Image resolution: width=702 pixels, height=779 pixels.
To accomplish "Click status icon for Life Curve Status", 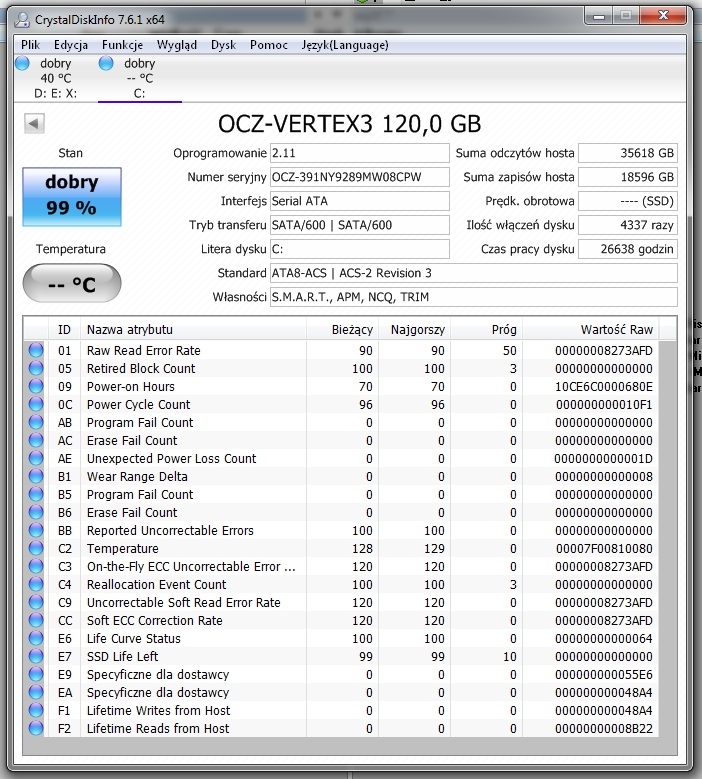I will [36, 638].
